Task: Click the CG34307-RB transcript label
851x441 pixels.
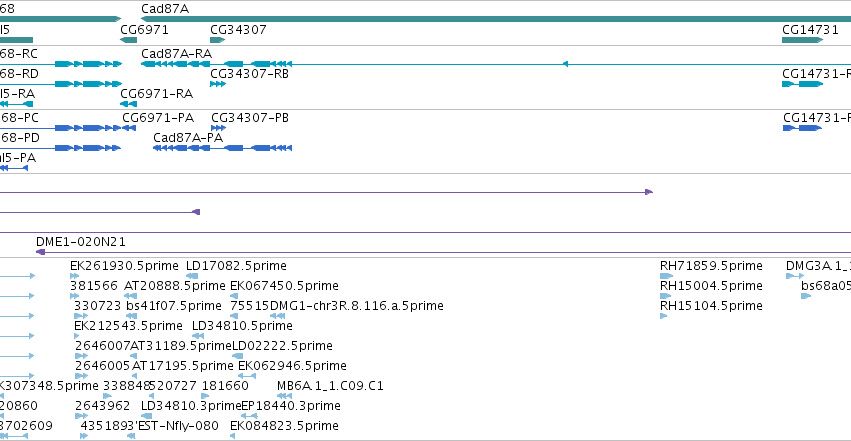Action: tap(249, 74)
